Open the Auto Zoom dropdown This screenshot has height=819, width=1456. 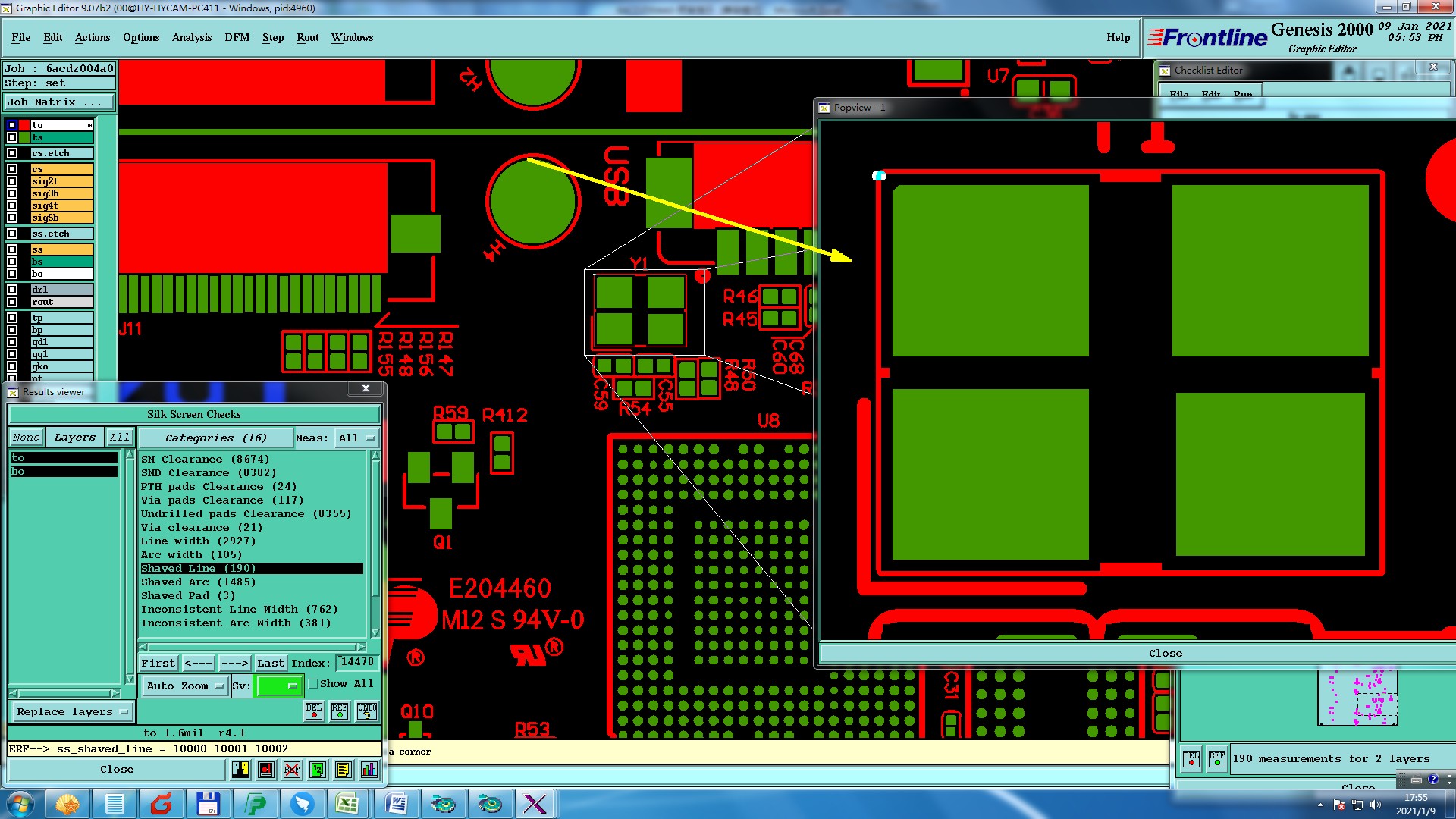(185, 686)
